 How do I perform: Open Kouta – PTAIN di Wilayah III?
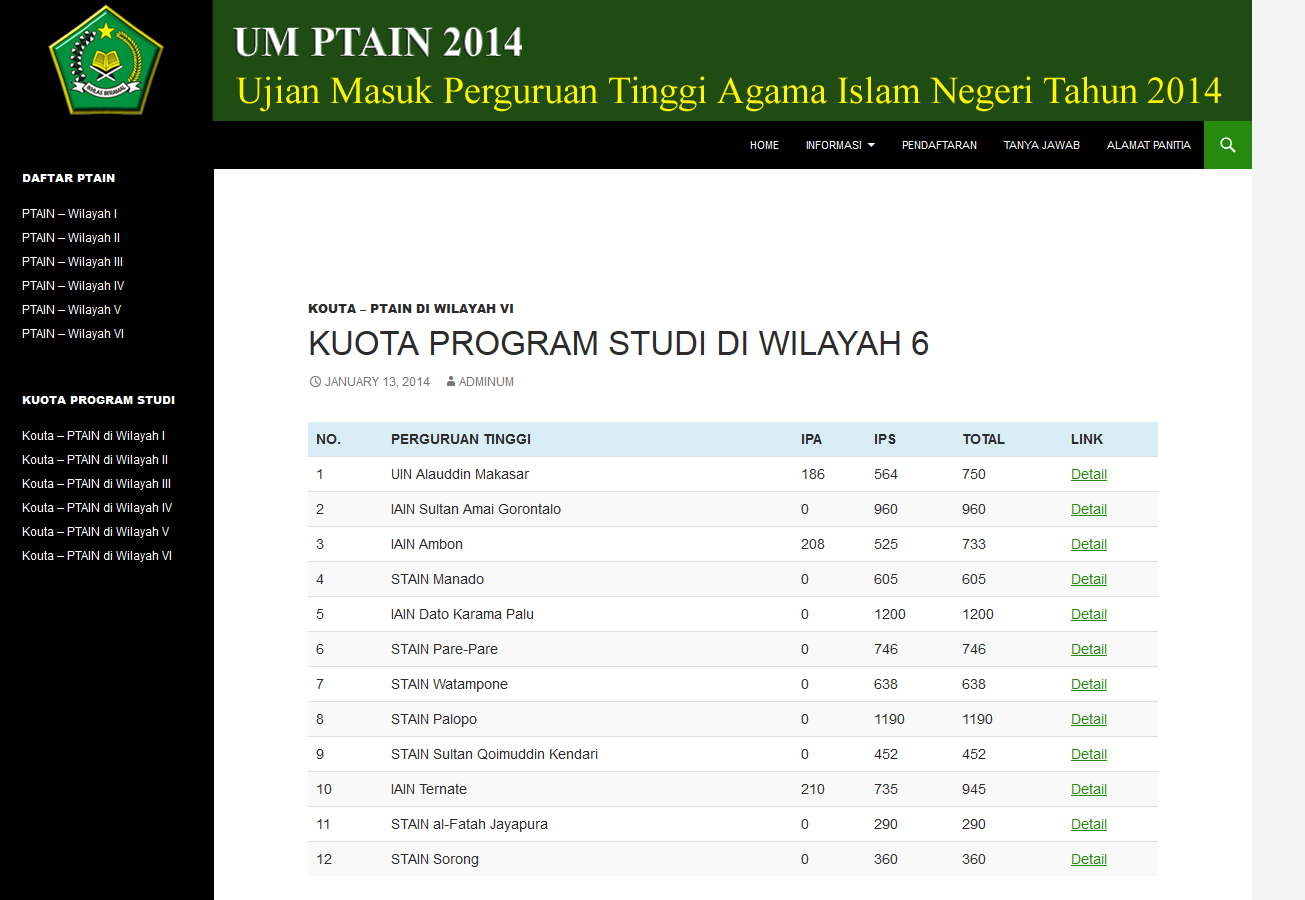pos(97,484)
